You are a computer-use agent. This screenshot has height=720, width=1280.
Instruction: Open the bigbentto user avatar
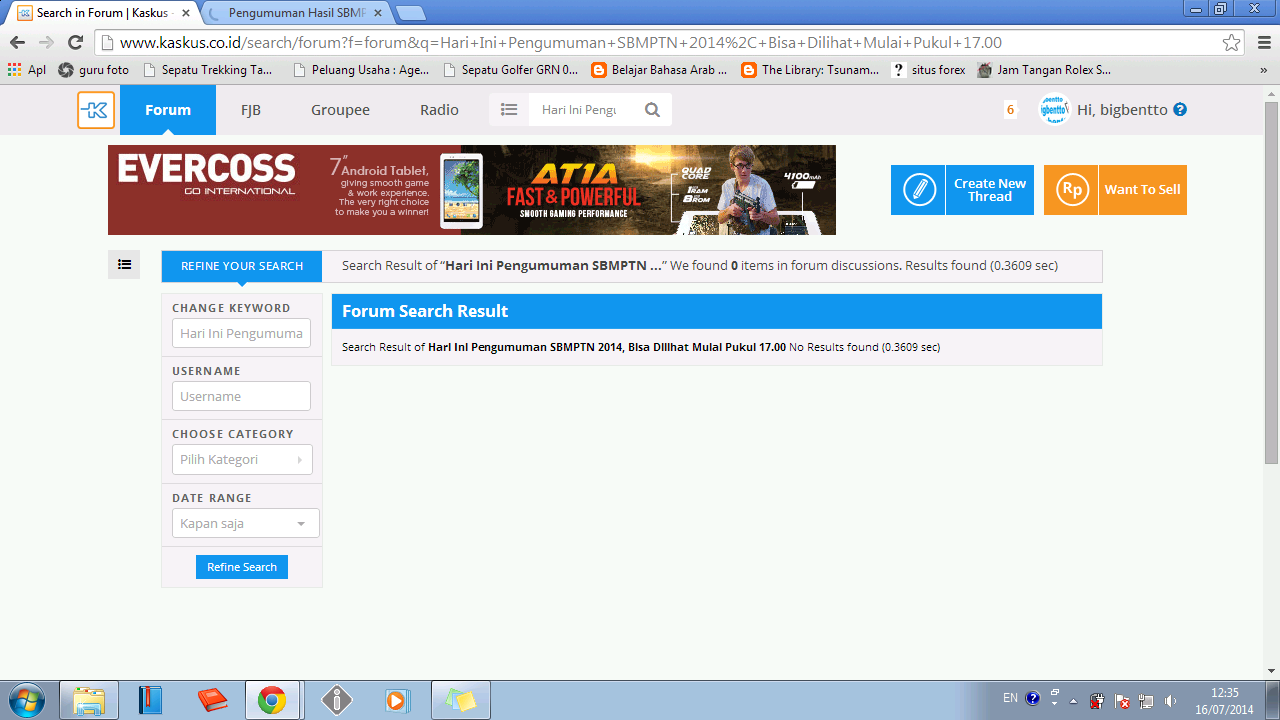pos(1054,110)
